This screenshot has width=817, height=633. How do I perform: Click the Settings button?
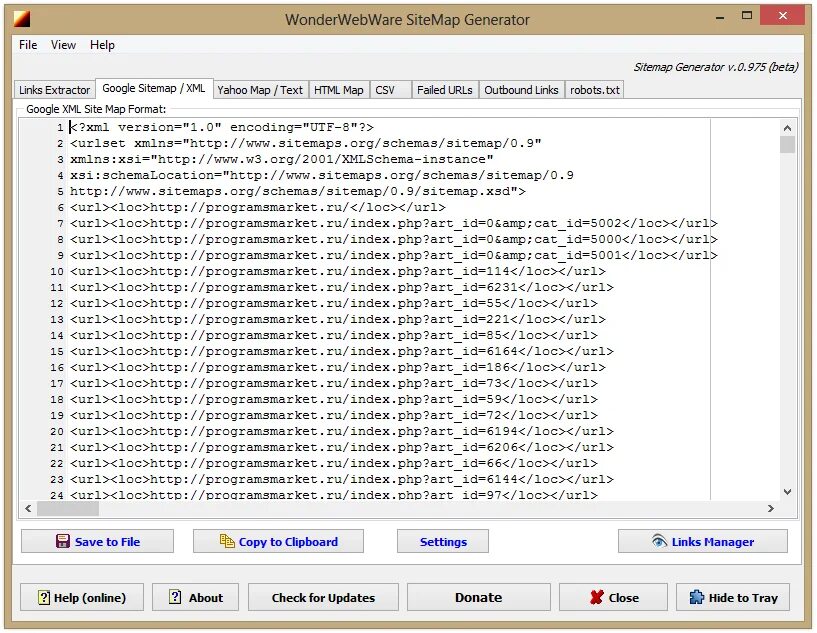443,541
